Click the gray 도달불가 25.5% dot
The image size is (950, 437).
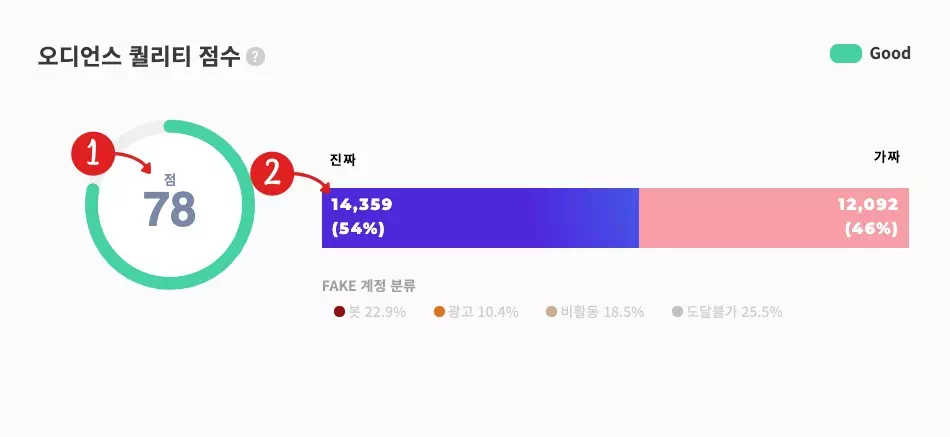pyautogui.click(x=677, y=312)
